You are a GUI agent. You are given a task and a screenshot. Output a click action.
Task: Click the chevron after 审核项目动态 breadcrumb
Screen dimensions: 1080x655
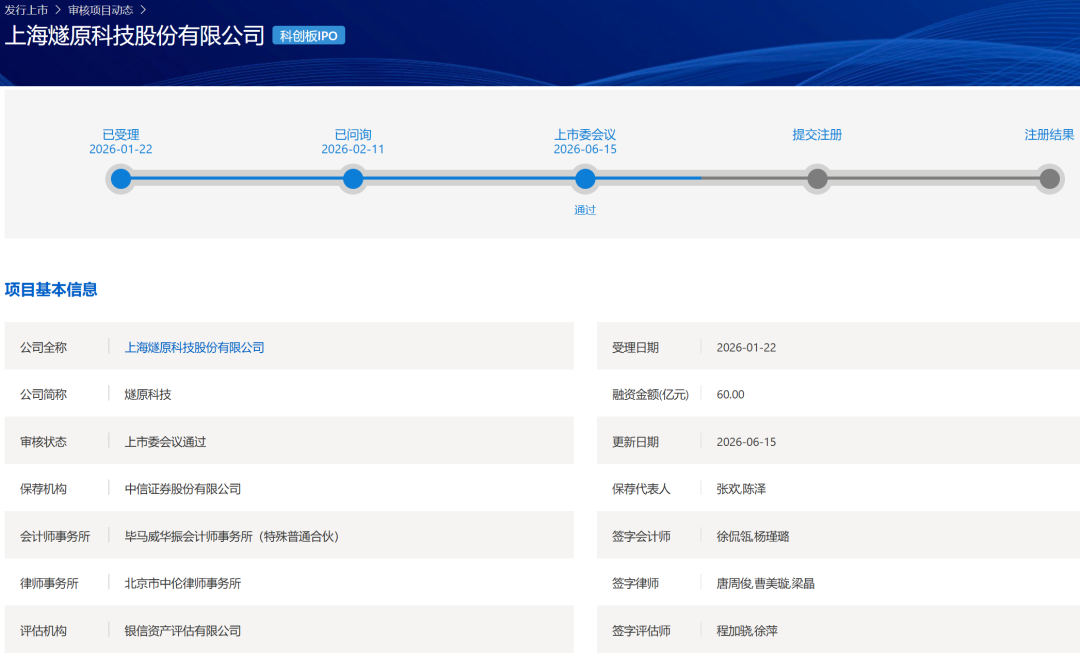click(x=143, y=10)
